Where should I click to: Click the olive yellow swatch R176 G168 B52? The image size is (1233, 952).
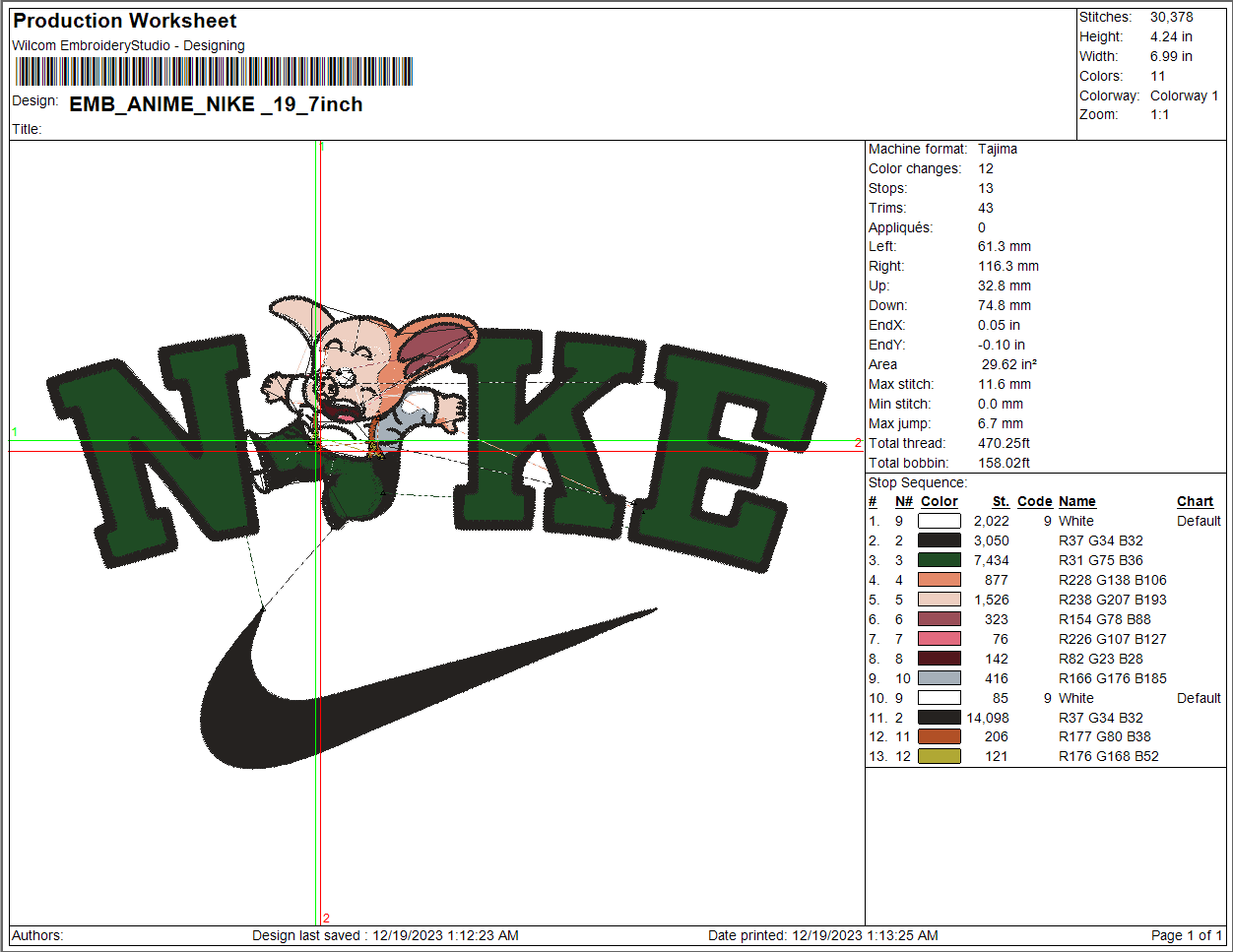coord(939,756)
